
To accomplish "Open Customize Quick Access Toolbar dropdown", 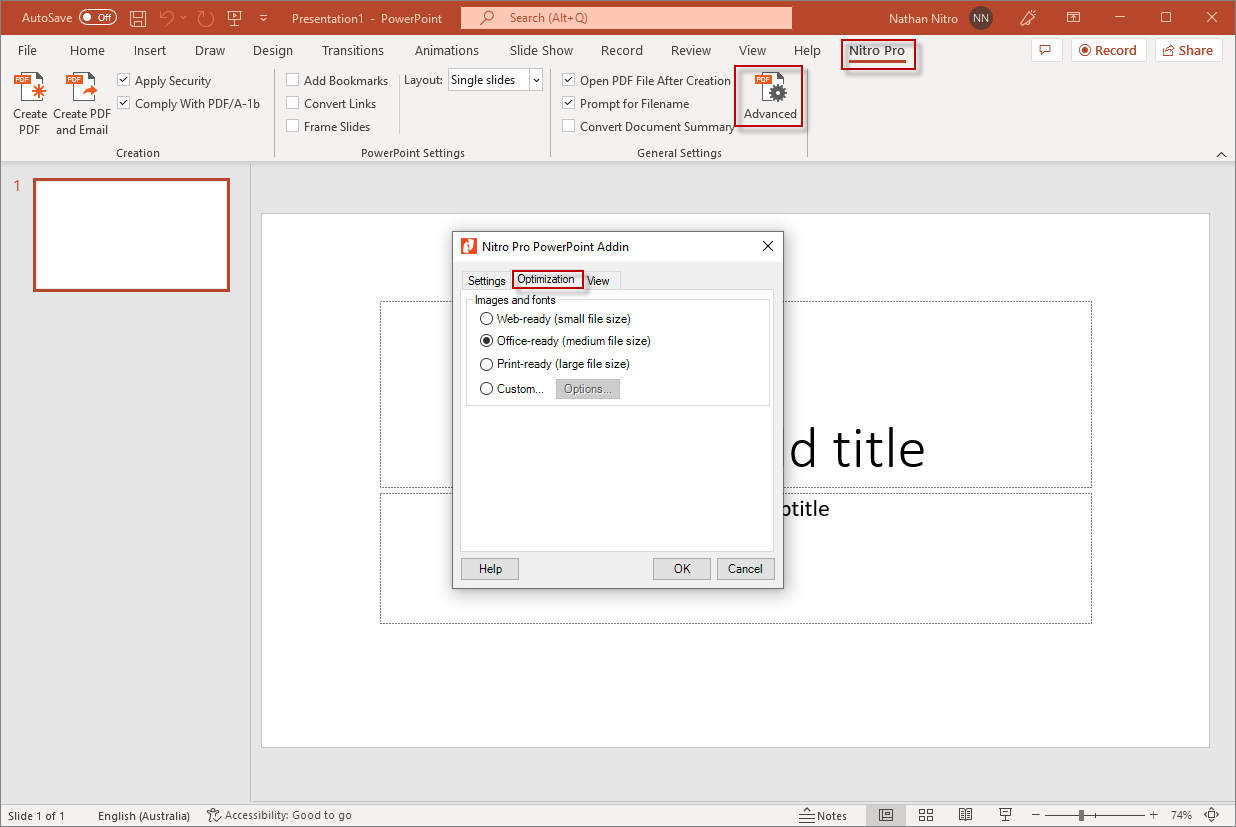I will click(x=263, y=18).
